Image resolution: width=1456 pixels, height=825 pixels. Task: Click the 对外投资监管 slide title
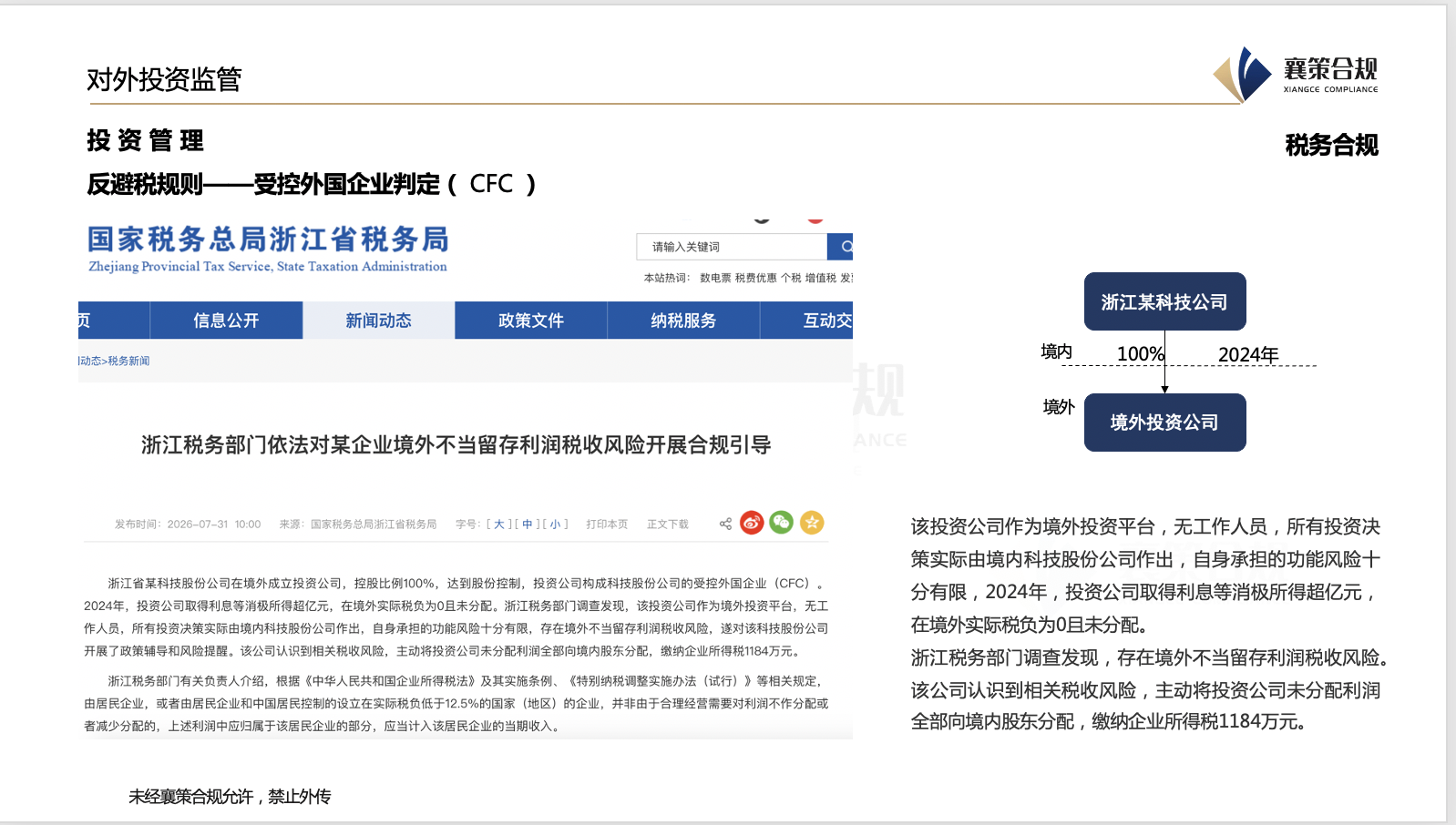pos(164,80)
